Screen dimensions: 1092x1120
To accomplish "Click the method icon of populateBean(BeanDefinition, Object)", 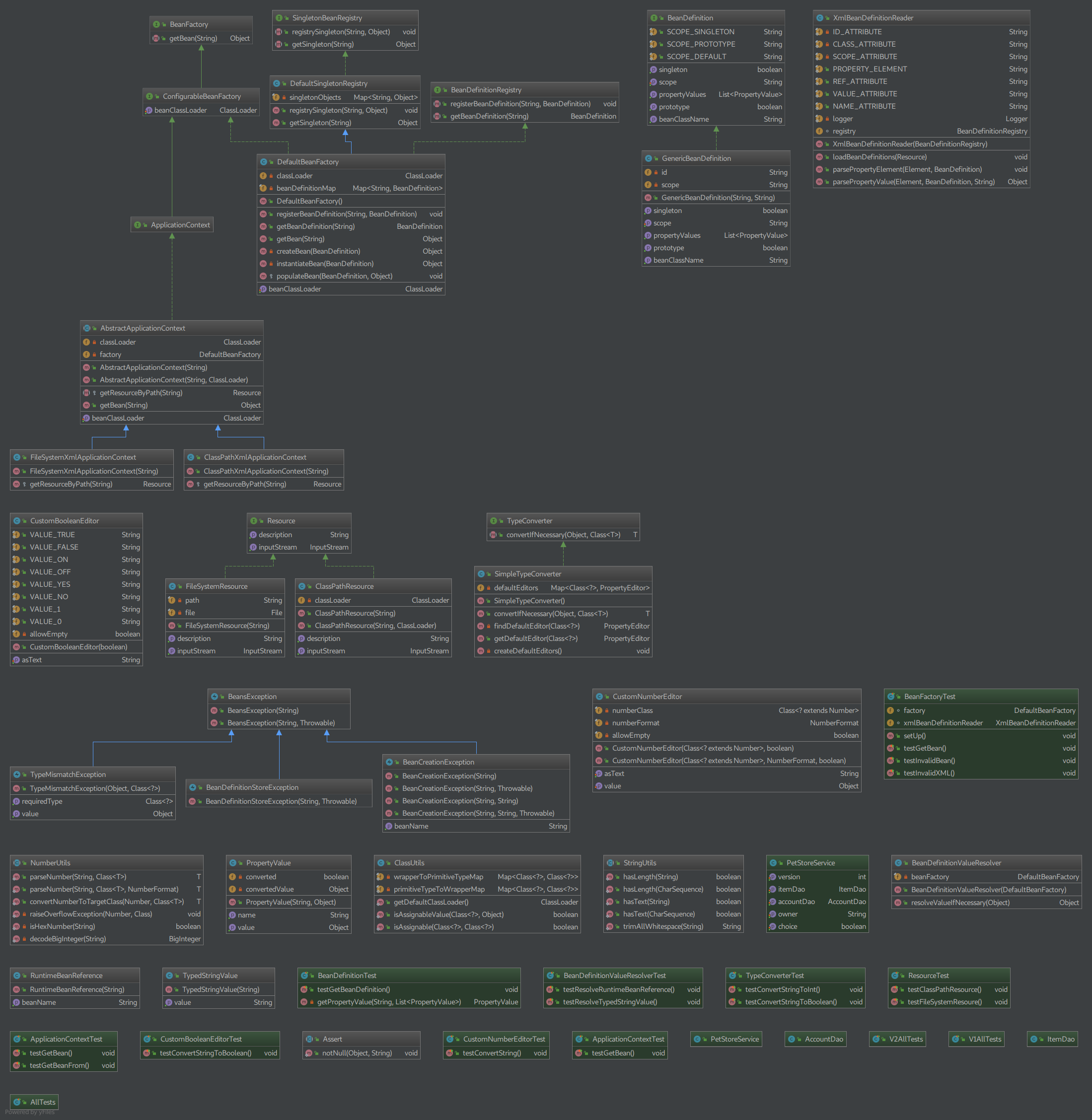I will pyautogui.click(x=263, y=276).
